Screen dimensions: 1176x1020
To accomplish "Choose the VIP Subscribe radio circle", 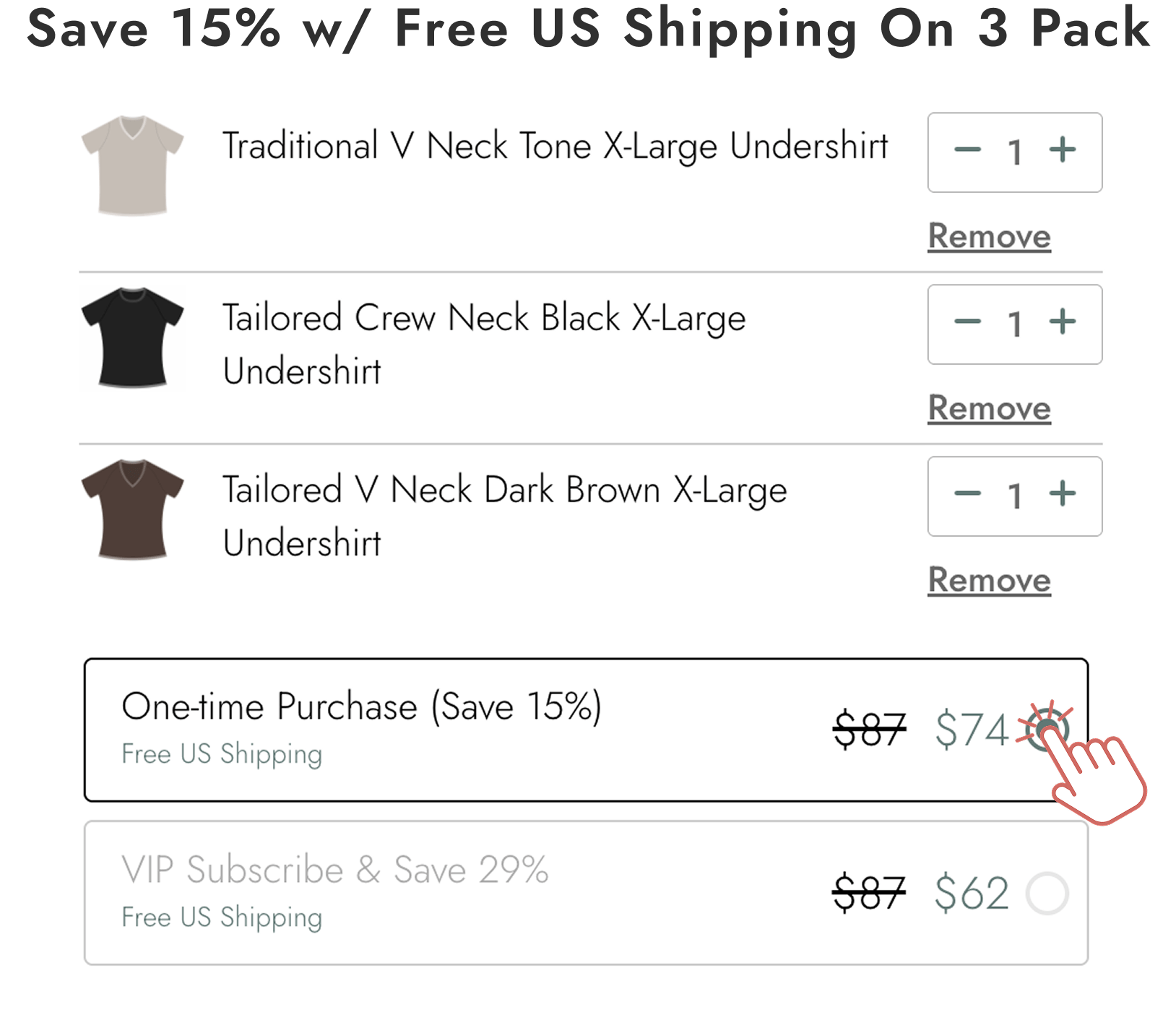I will point(1046,894).
